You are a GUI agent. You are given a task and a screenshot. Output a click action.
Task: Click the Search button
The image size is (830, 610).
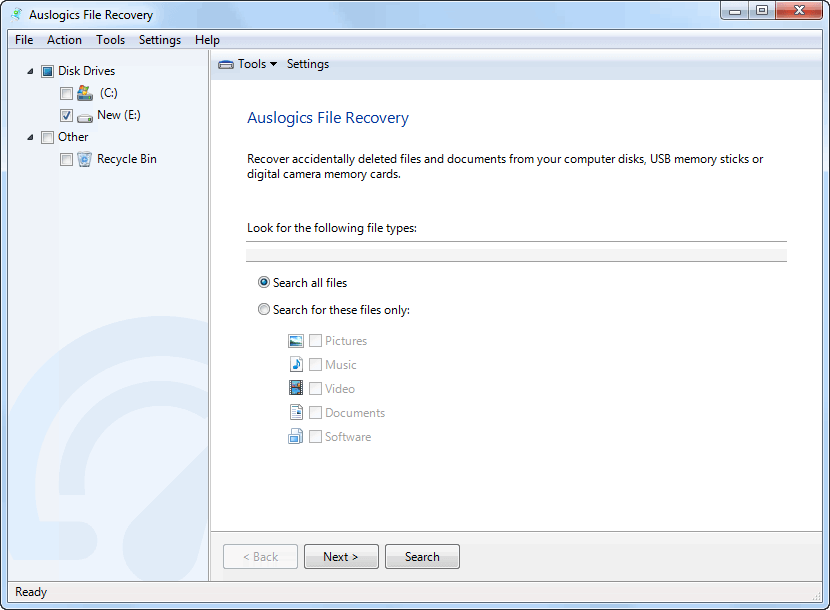point(422,557)
